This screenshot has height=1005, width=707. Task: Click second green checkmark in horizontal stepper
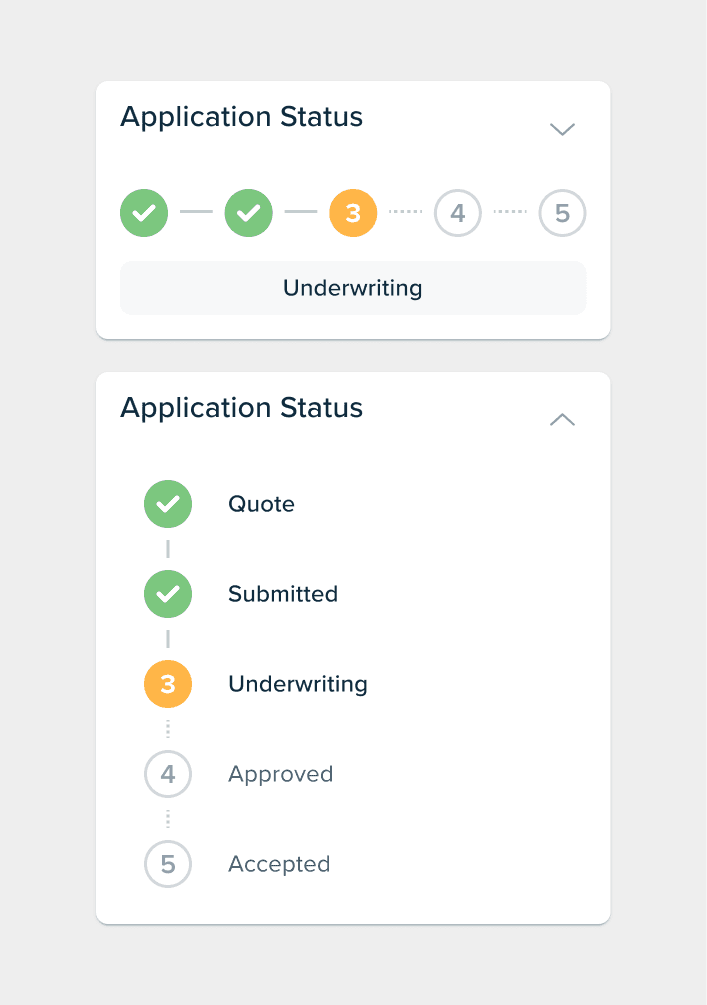click(x=249, y=213)
